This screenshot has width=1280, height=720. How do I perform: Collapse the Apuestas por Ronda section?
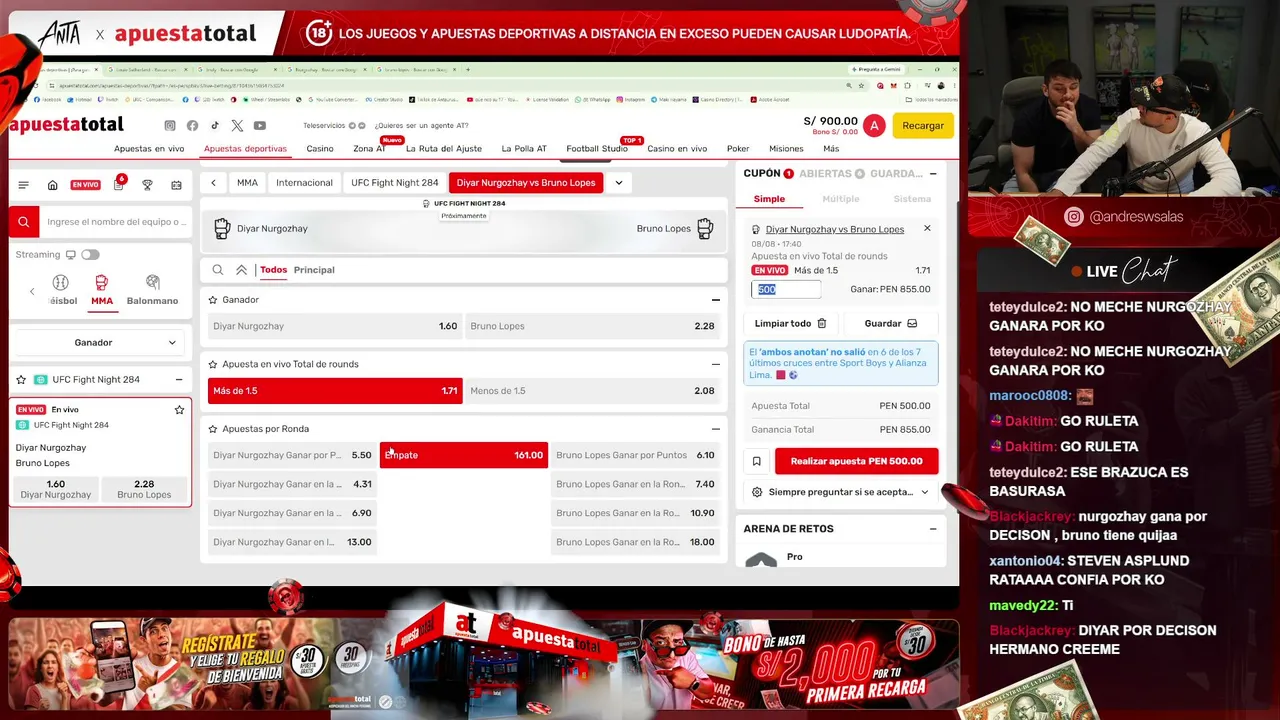(x=715, y=429)
